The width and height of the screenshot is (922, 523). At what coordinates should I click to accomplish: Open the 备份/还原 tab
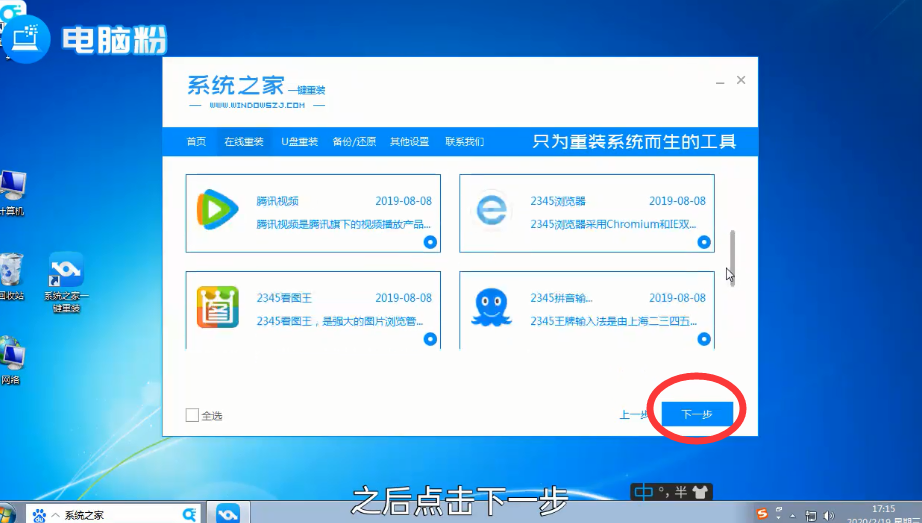354,141
